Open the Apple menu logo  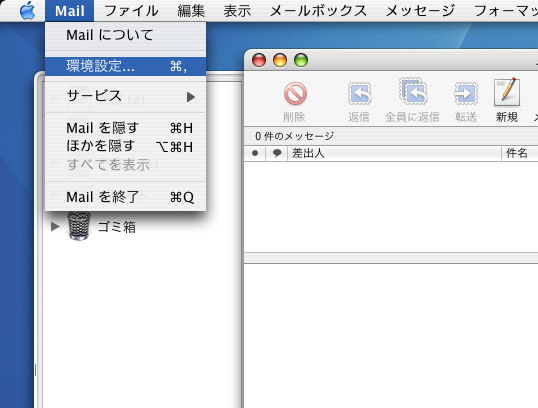coord(27,11)
